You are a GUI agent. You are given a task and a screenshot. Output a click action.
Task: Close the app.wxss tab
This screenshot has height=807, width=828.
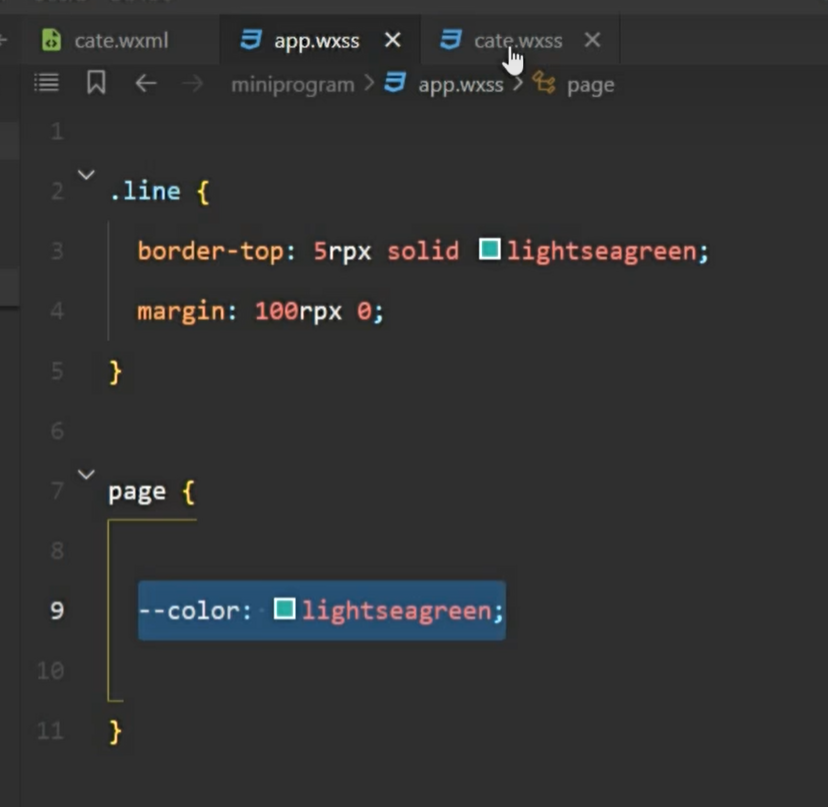coord(393,40)
